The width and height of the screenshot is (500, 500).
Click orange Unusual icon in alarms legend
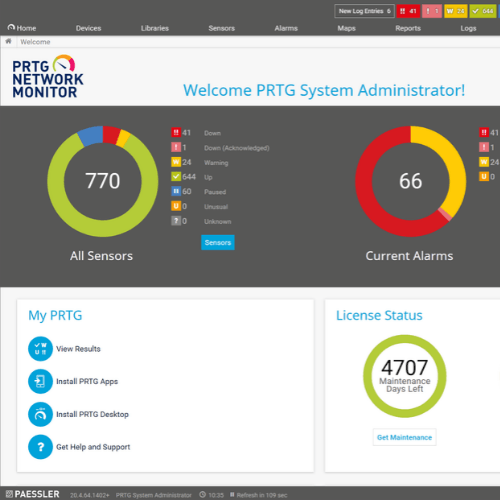pos(484,176)
